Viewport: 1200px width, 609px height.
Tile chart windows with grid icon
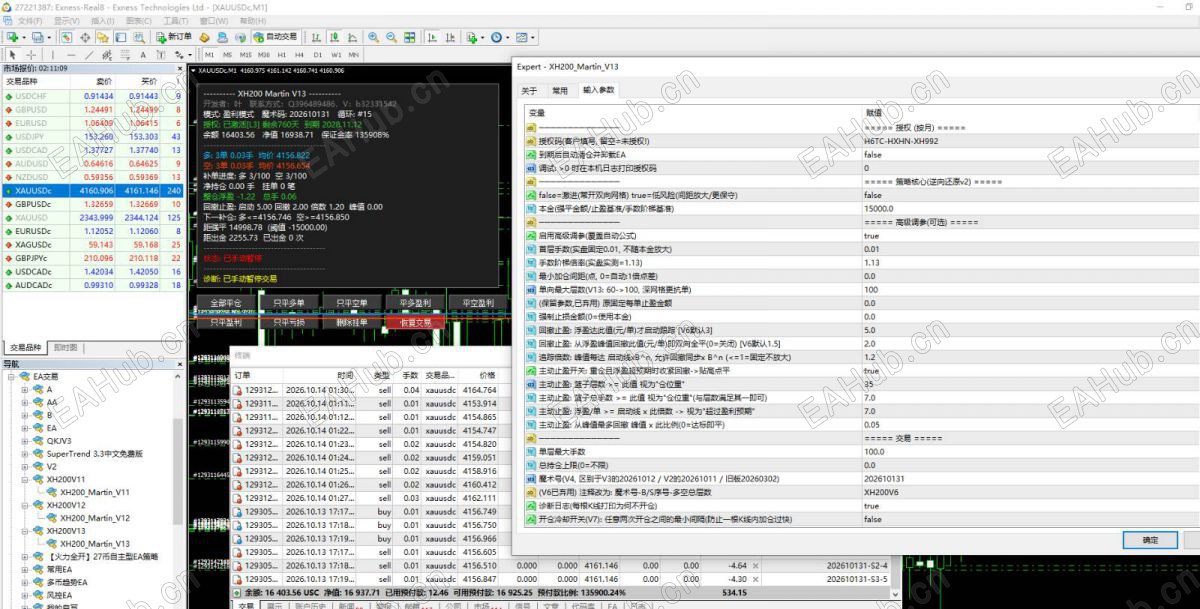[x=409, y=37]
